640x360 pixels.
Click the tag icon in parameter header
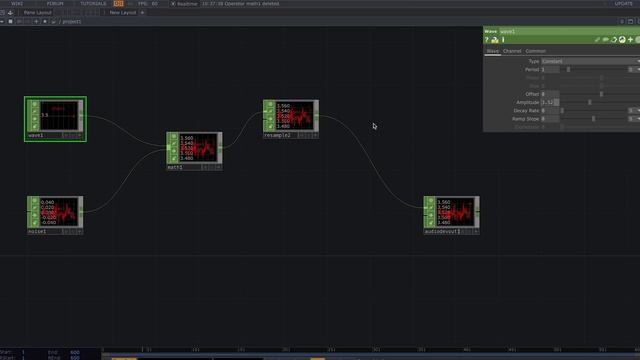[x=606, y=40]
